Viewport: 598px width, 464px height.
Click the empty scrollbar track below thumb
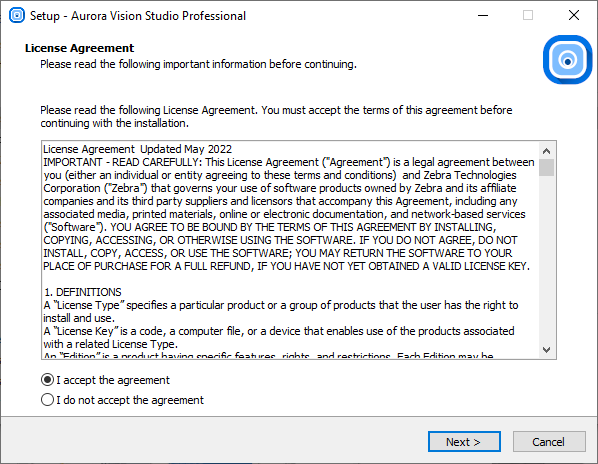point(547,259)
